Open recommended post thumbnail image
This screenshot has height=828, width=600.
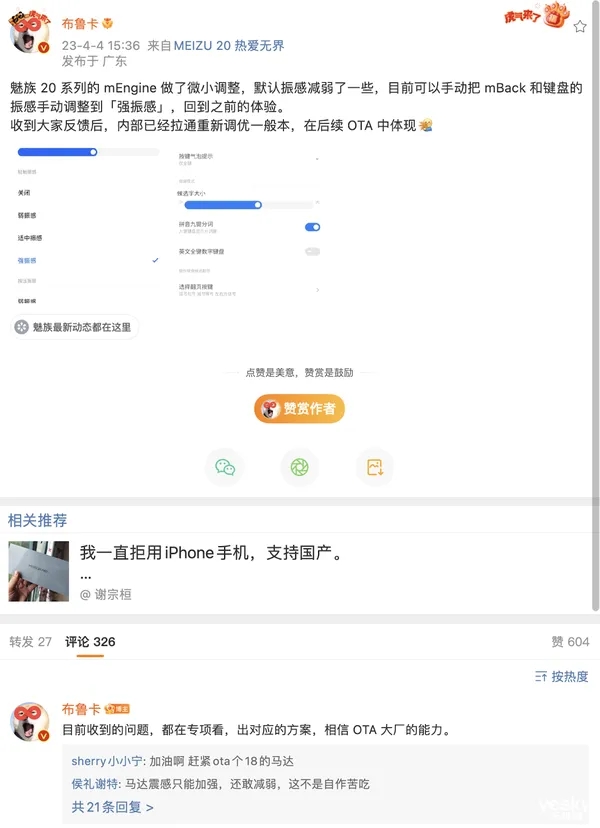[39, 571]
